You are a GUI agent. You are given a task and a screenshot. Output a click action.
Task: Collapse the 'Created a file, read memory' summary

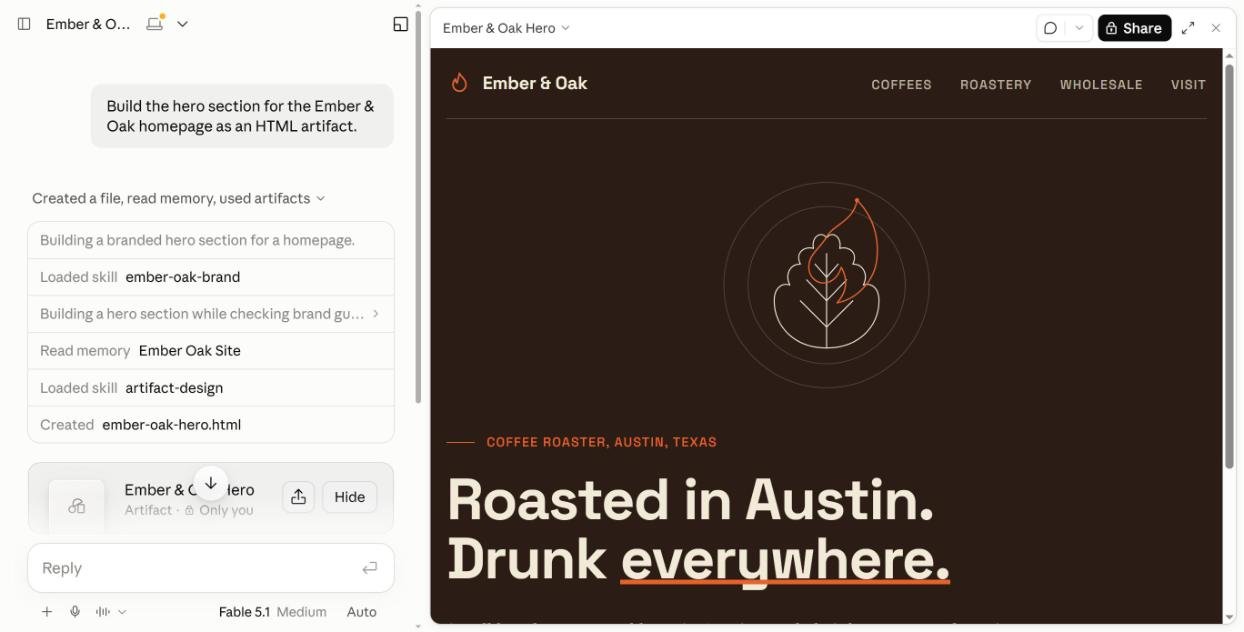pos(178,198)
